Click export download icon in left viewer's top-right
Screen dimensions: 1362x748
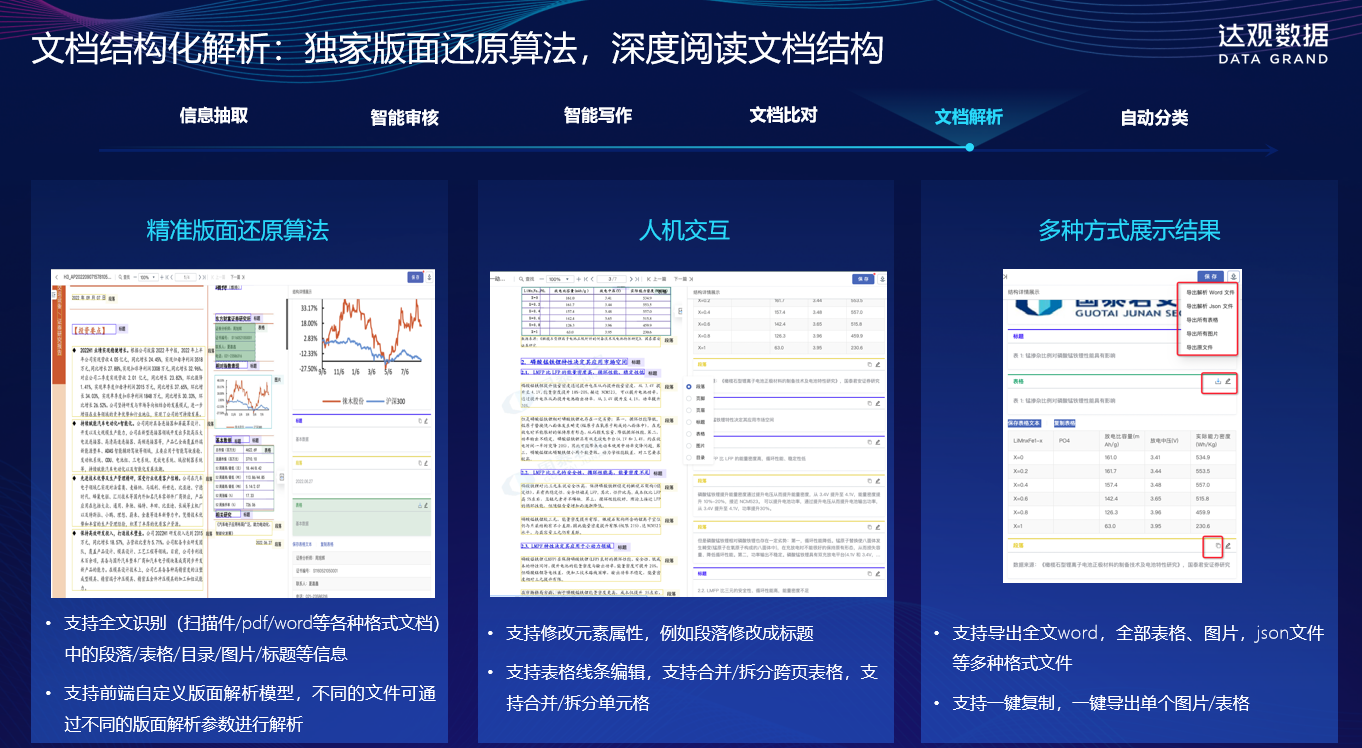(429, 277)
